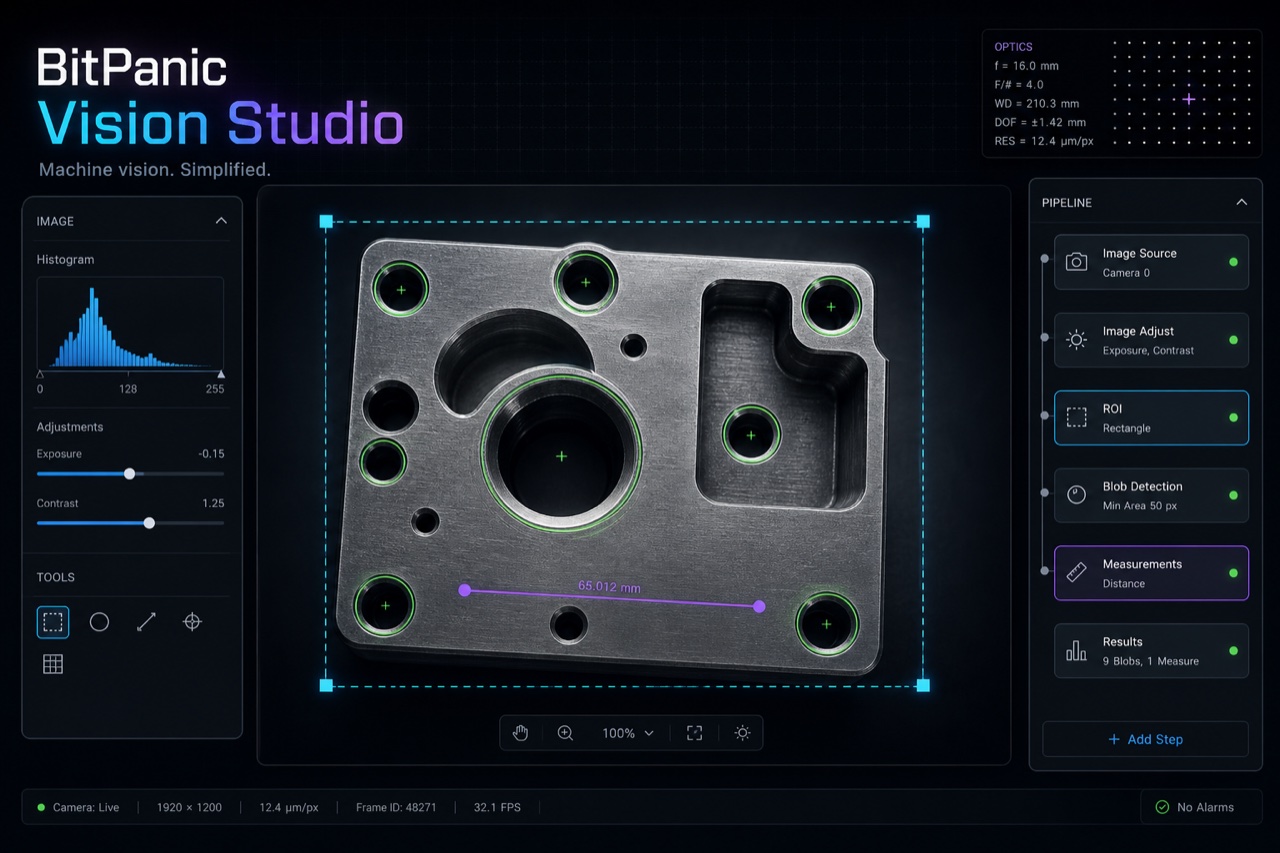Screen dimensions: 1280x853
Task: Click the Blob Detection circle icon
Action: (x=1076, y=495)
